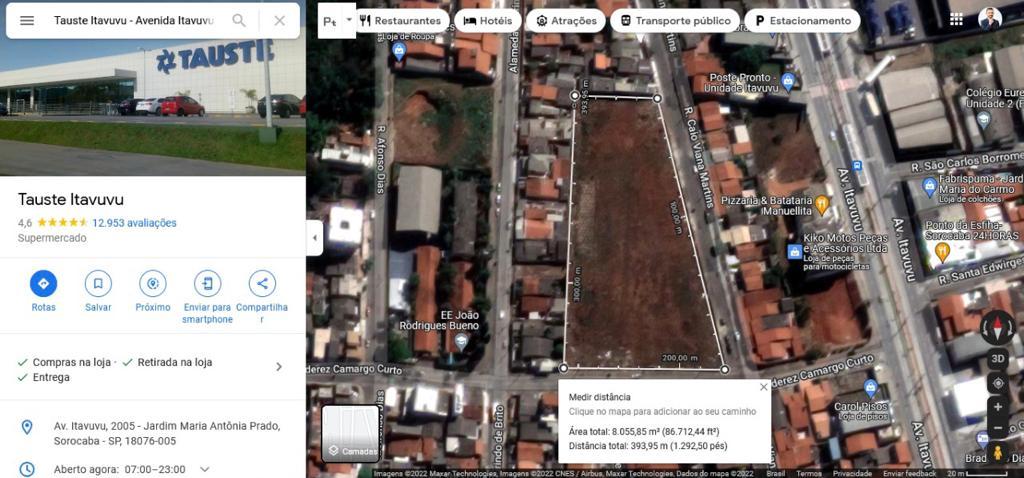
Task: Open the Pt language dropdown arrow
Action: 349,20
